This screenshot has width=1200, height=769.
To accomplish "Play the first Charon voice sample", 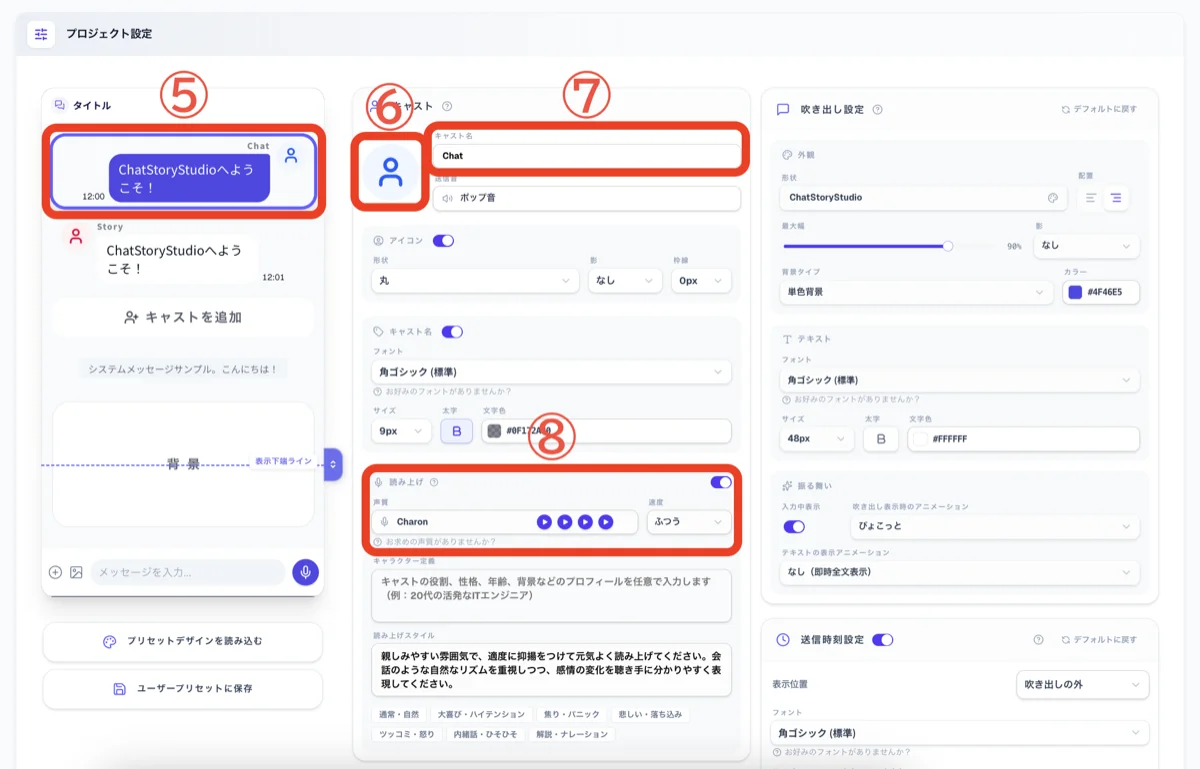I will pos(544,522).
